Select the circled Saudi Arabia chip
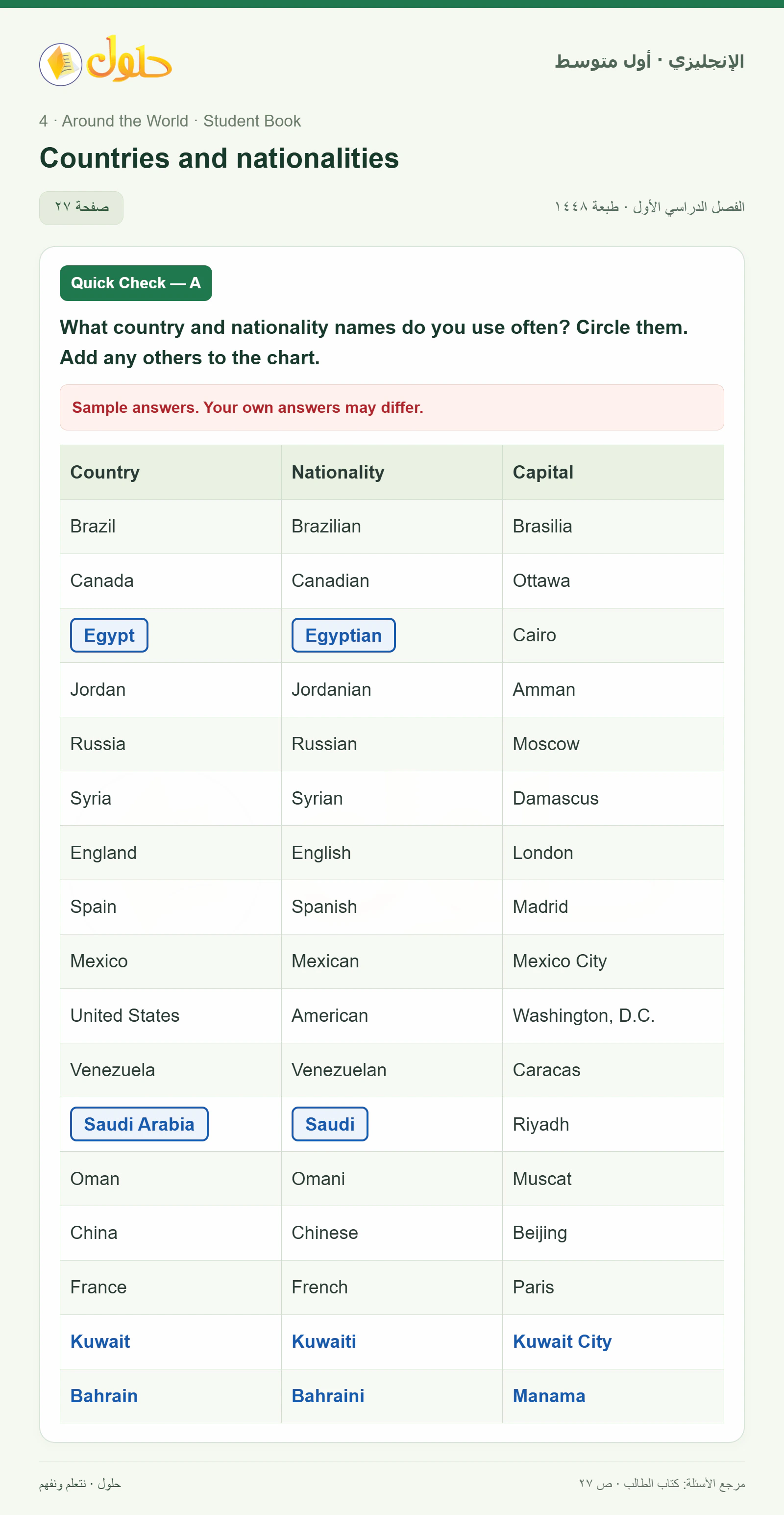The height and width of the screenshot is (1515, 784). pyautogui.click(x=139, y=1124)
